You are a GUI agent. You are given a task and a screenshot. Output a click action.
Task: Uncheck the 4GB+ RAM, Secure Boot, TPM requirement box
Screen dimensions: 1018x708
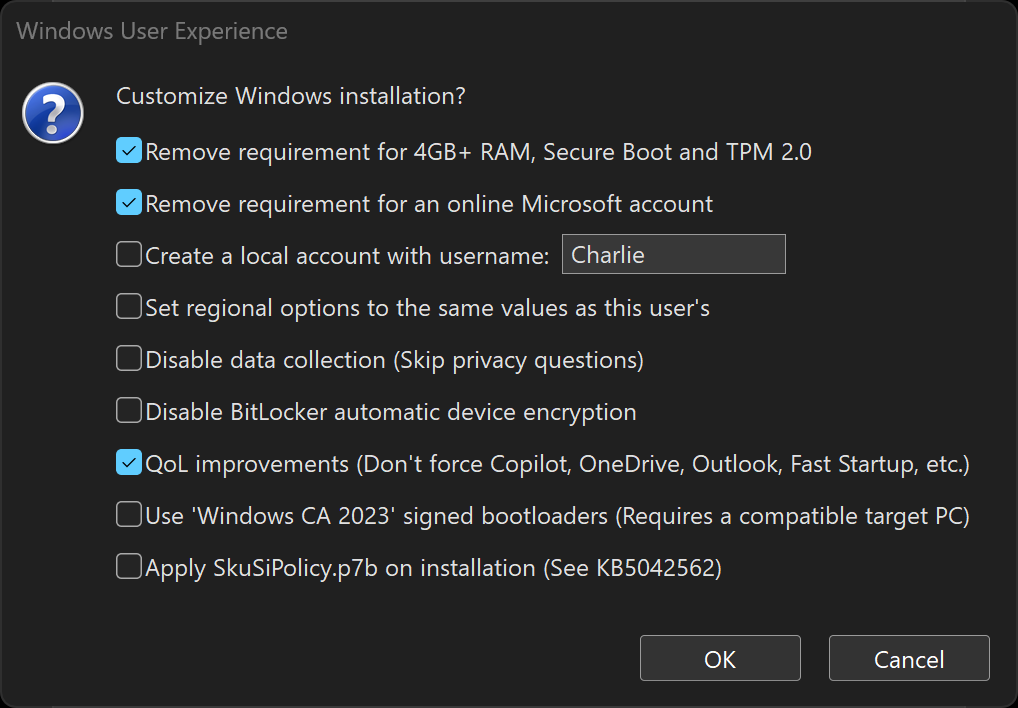click(x=129, y=151)
